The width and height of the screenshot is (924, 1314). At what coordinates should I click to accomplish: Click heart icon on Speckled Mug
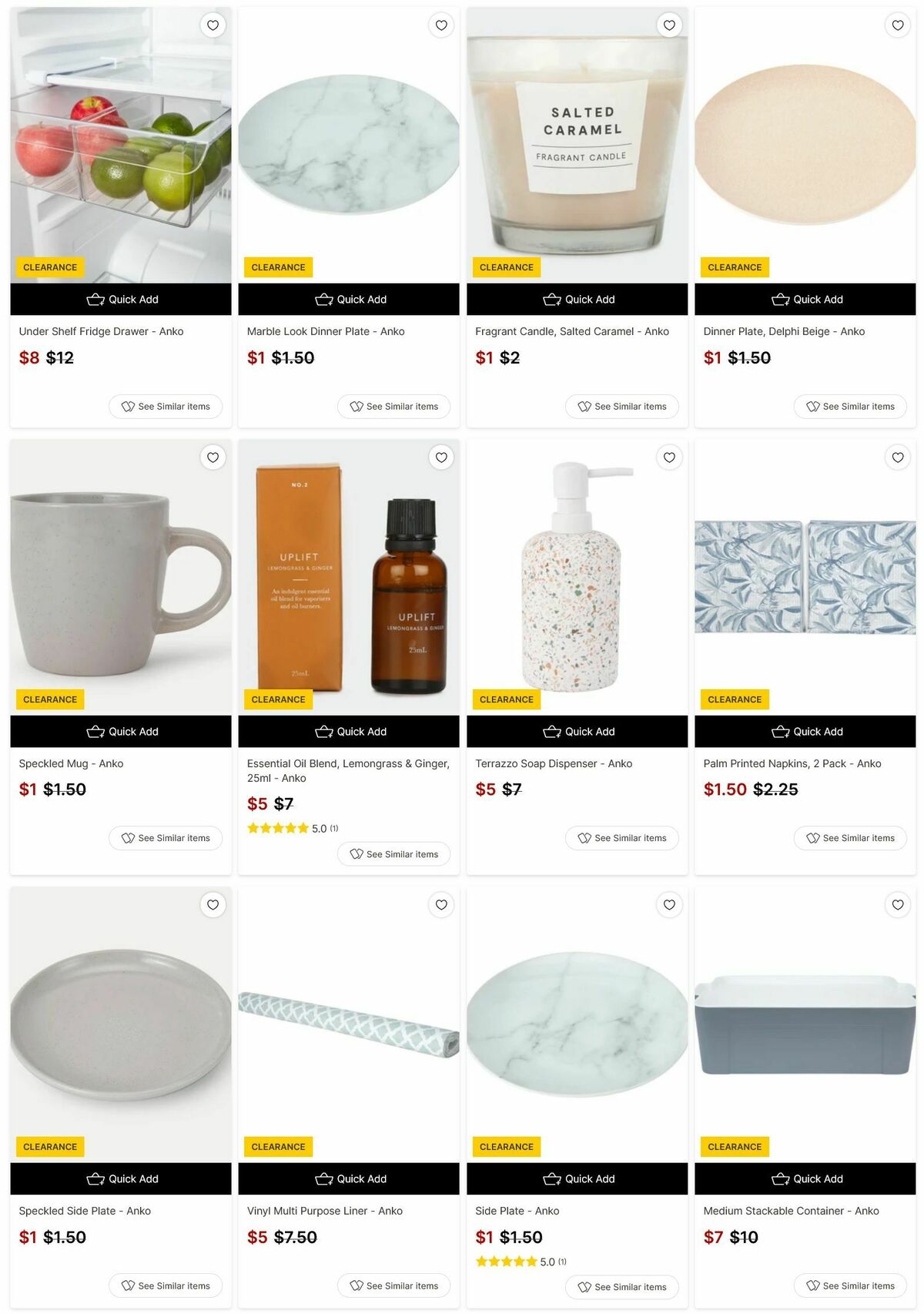pos(213,458)
